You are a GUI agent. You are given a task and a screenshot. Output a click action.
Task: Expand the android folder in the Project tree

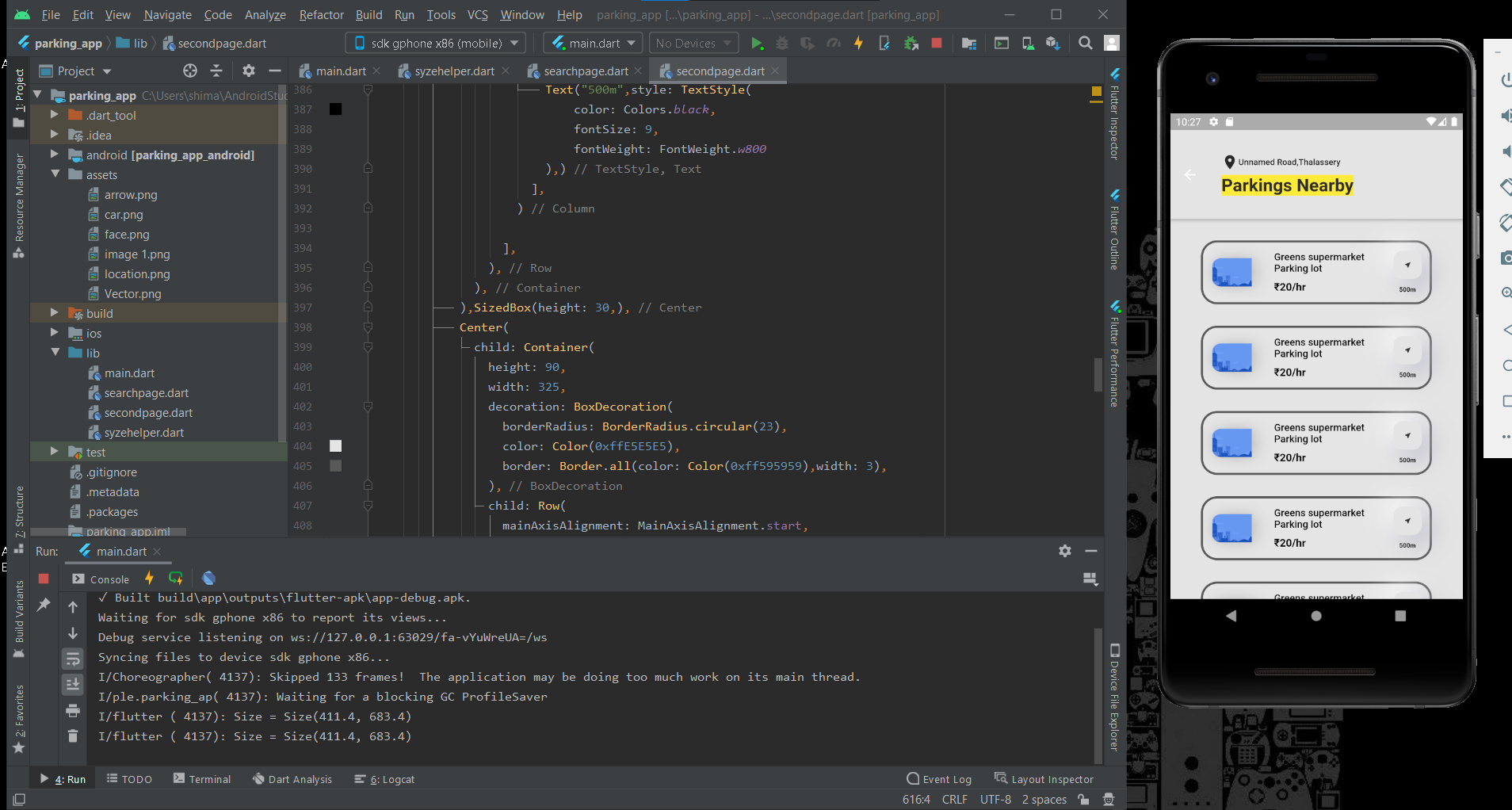tap(53, 155)
